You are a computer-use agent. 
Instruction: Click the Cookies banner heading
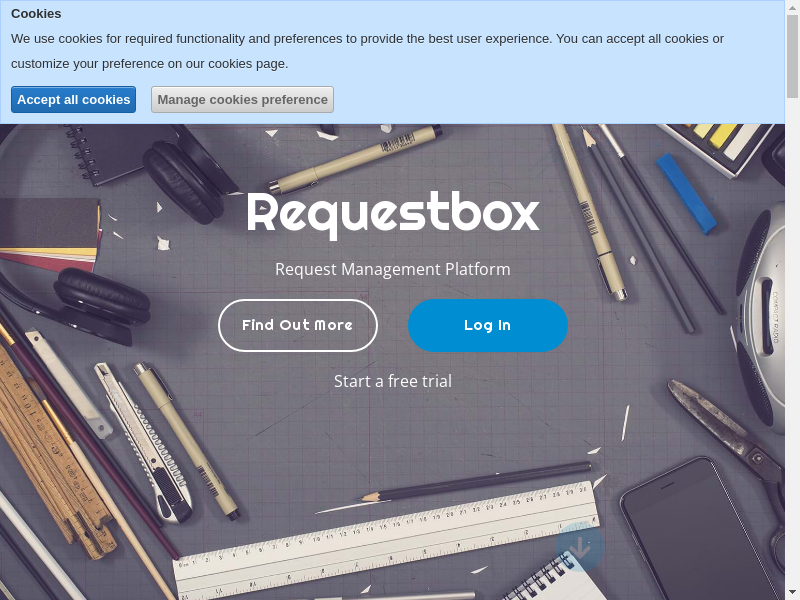[36, 14]
